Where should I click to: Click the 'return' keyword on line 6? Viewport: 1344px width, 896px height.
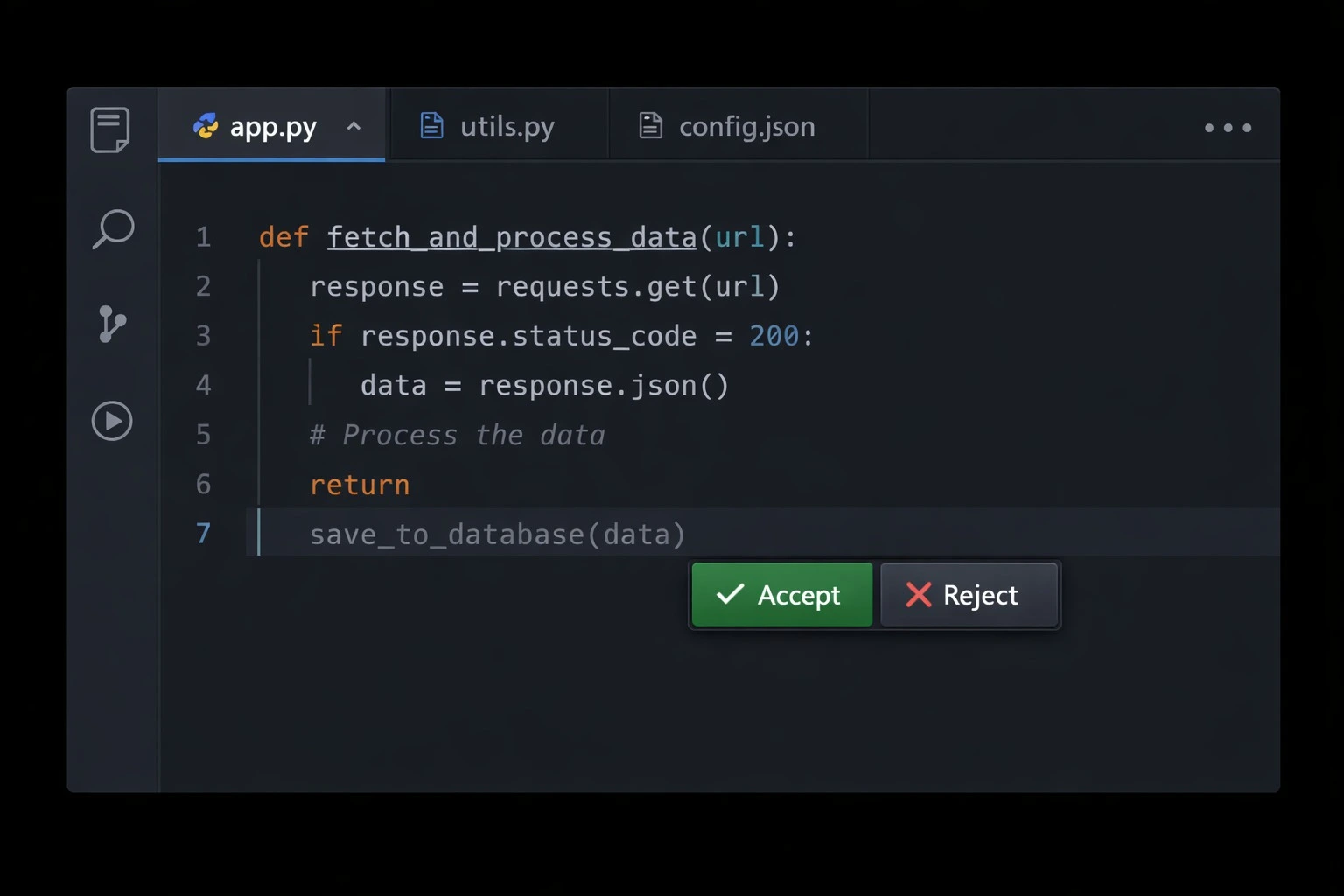click(x=360, y=486)
